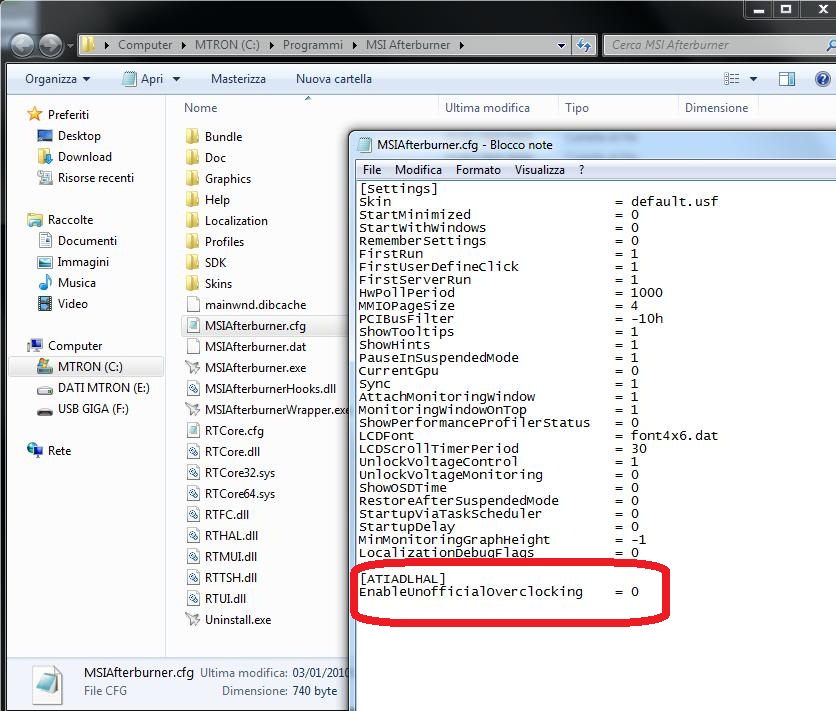
Task: Select the USB GIGA (F:) drive
Action: pos(83,409)
